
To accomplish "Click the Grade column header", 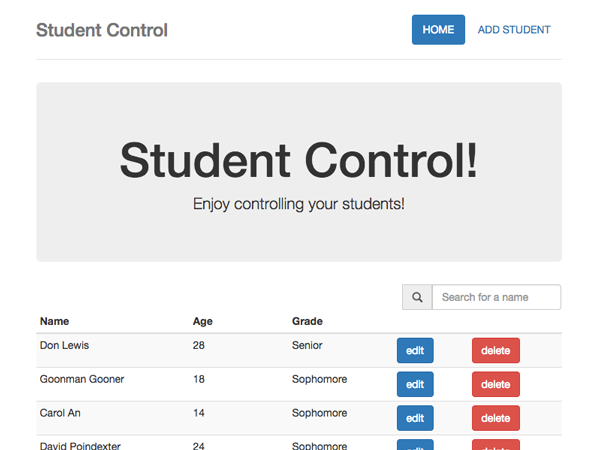I will pyautogui.click(x=307, y=321).
